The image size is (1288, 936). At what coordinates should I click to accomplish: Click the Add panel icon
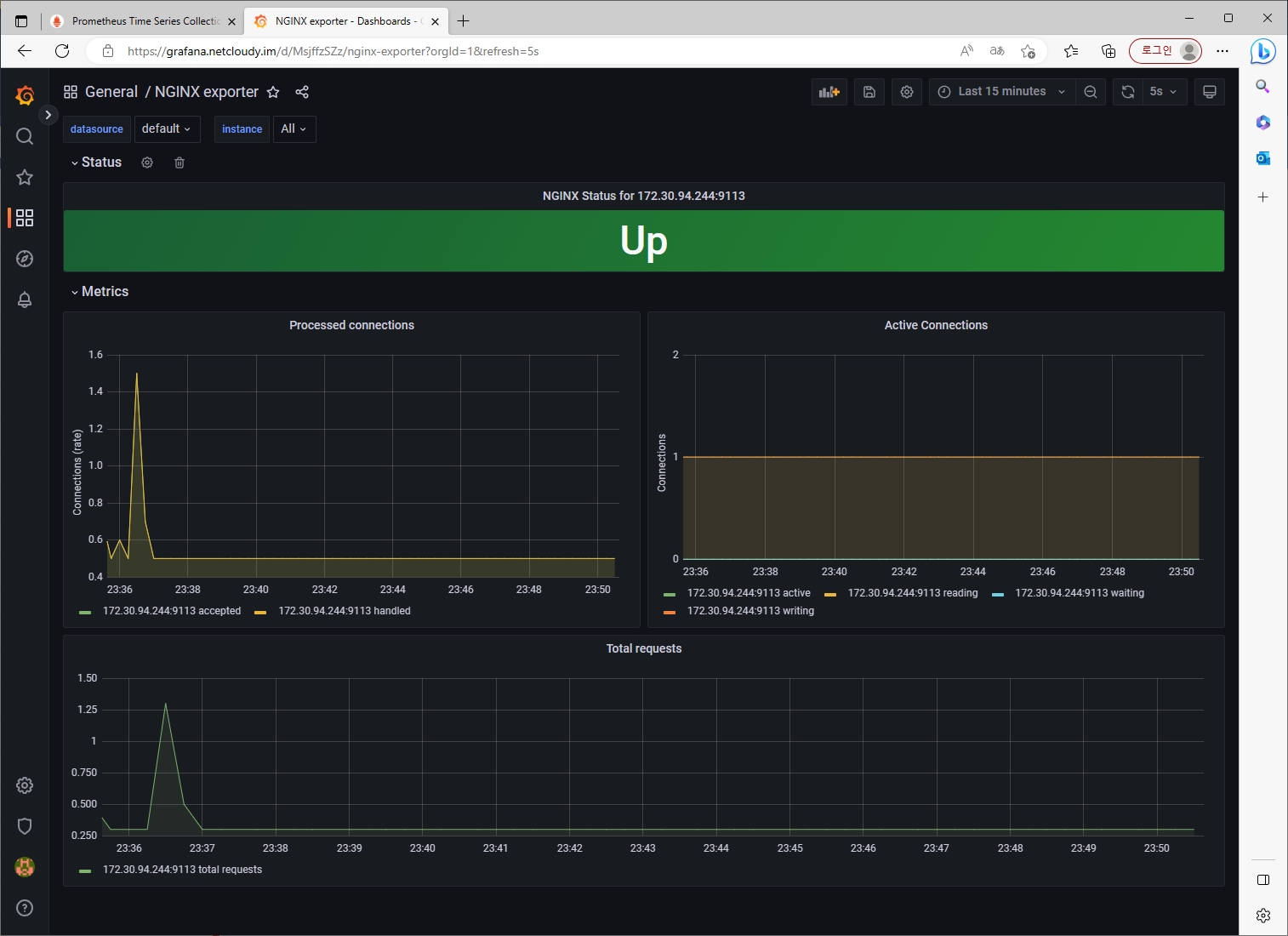pos(829,92)
